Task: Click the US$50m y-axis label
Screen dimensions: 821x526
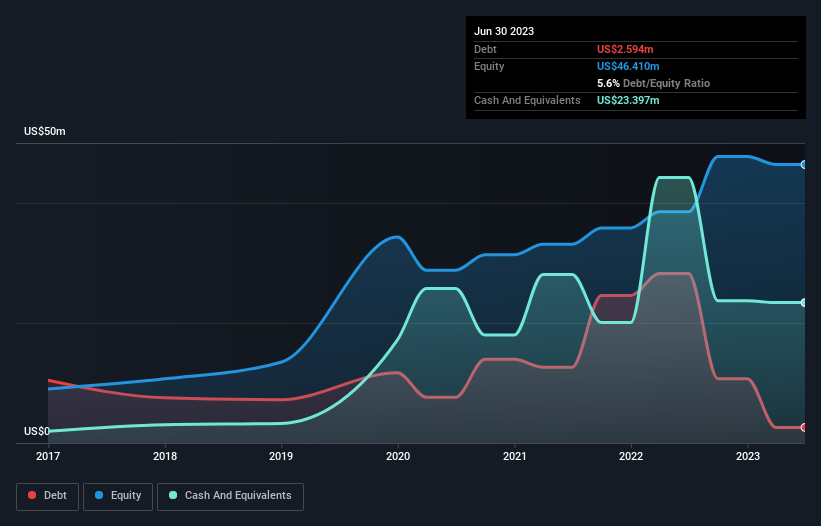Action: tap(45, 131)
